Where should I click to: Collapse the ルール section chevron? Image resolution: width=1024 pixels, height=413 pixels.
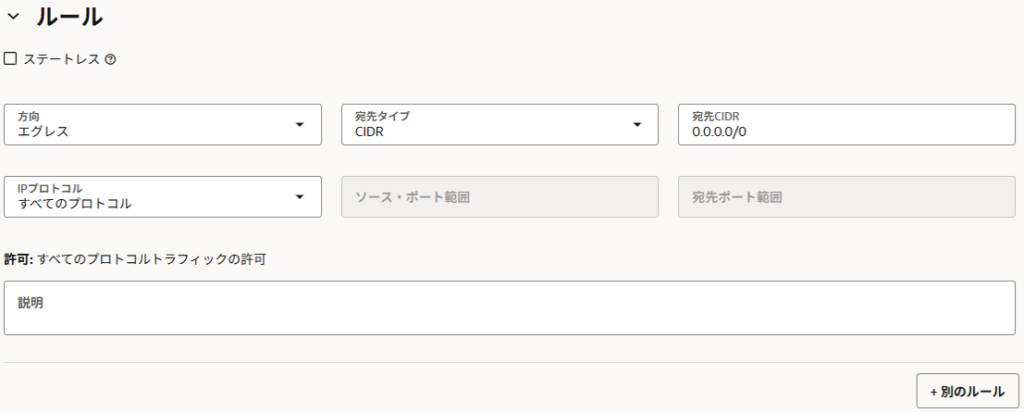click(13, 17)
